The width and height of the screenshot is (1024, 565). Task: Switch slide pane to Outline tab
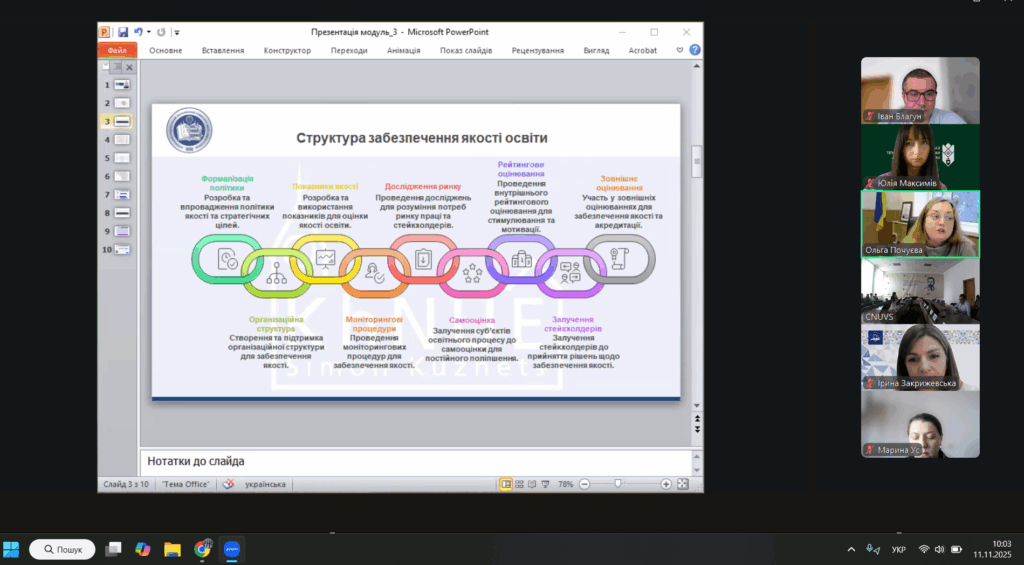click(116, 67)
